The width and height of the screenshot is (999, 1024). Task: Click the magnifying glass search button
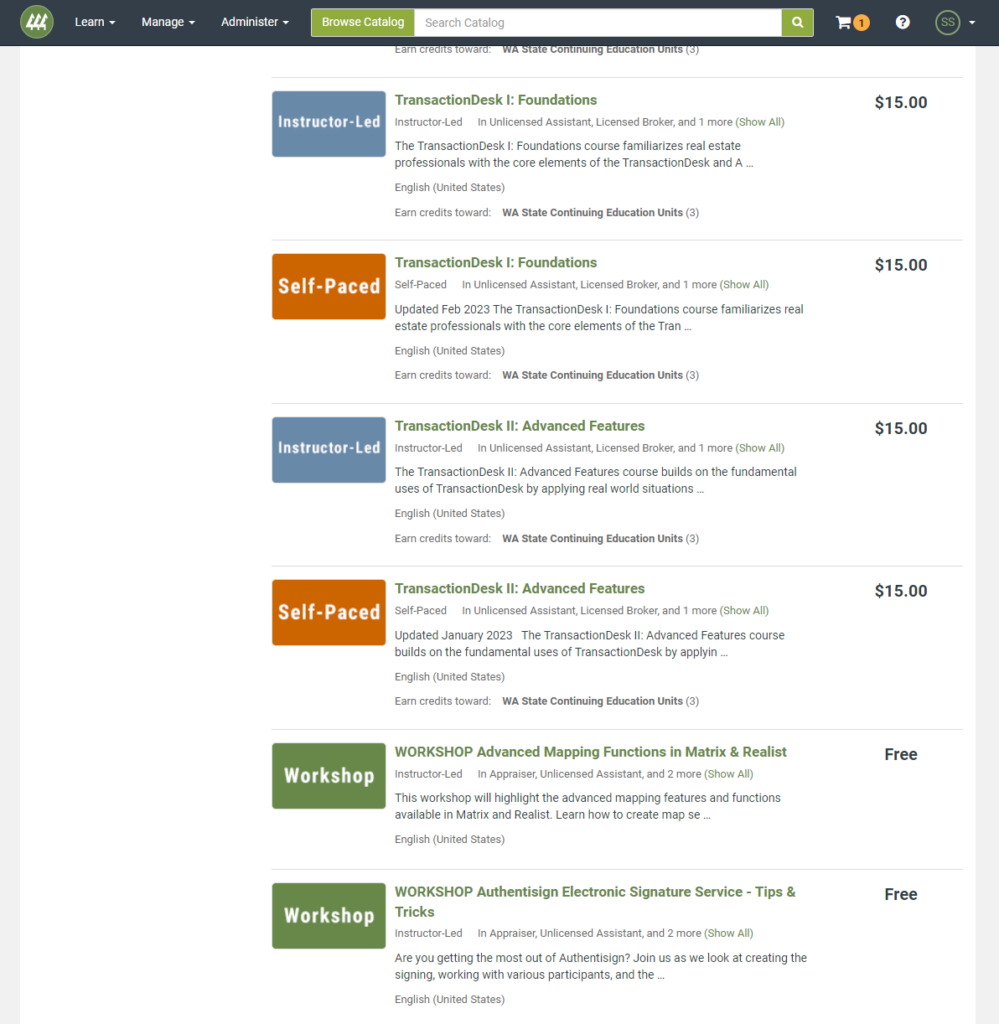coord(797,22)
